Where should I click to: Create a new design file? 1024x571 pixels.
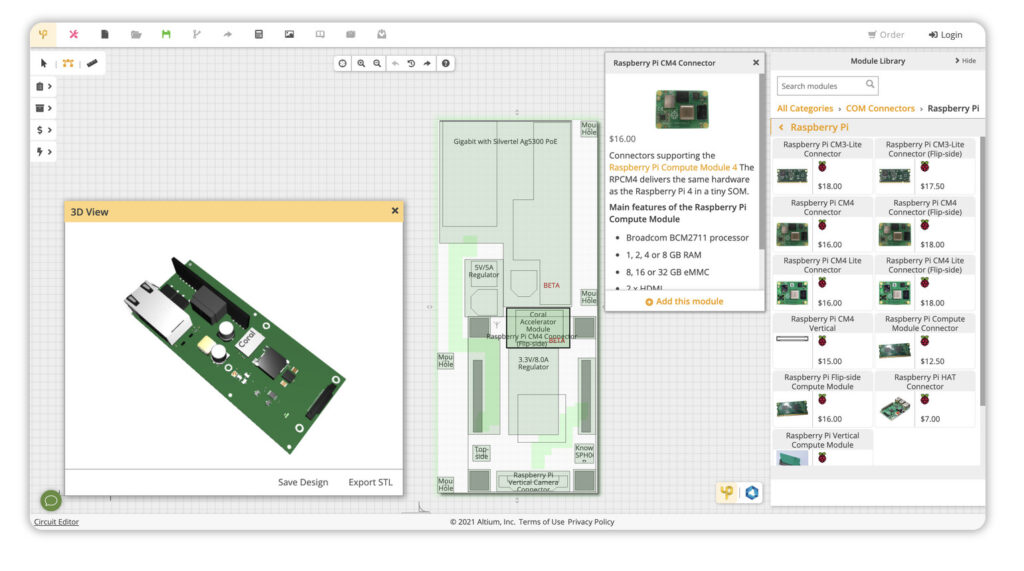(x=104, y=34)
